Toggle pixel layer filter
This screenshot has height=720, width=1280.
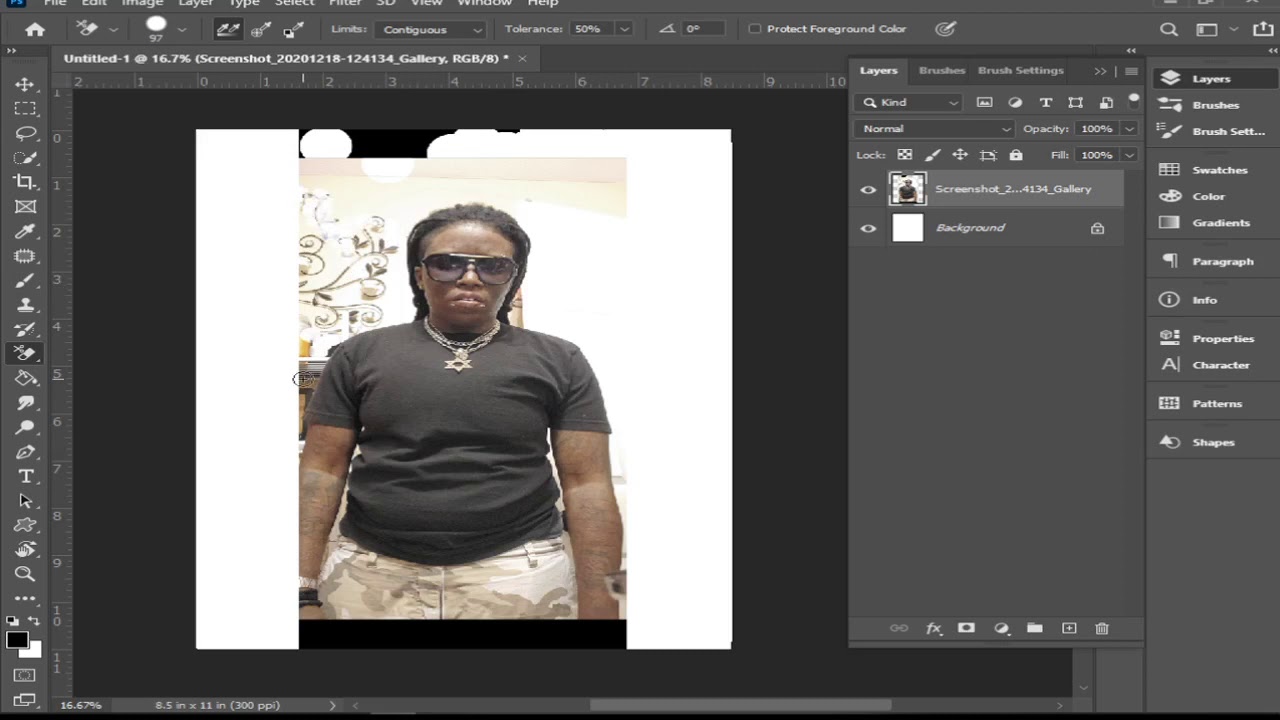coord(985,102)
